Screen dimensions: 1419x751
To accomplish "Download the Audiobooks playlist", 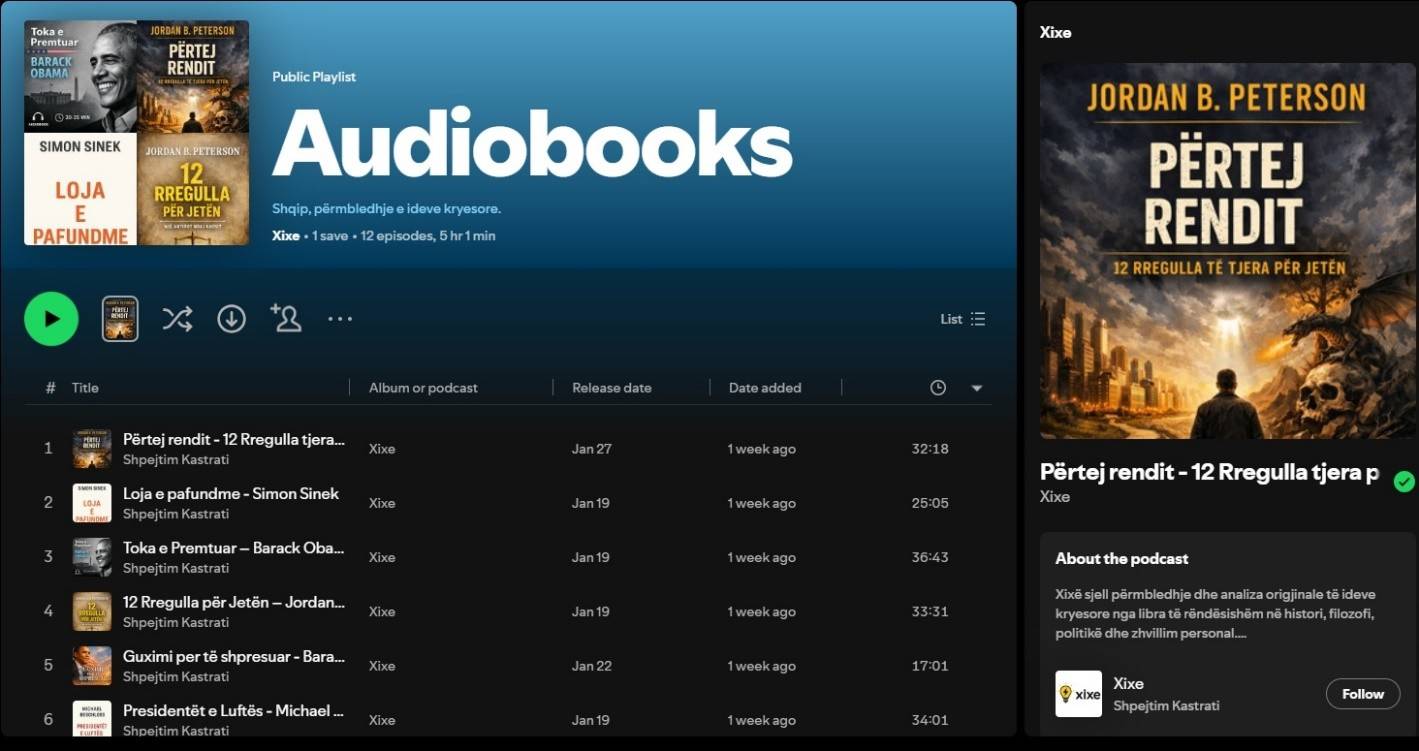I will pos(232,319).
